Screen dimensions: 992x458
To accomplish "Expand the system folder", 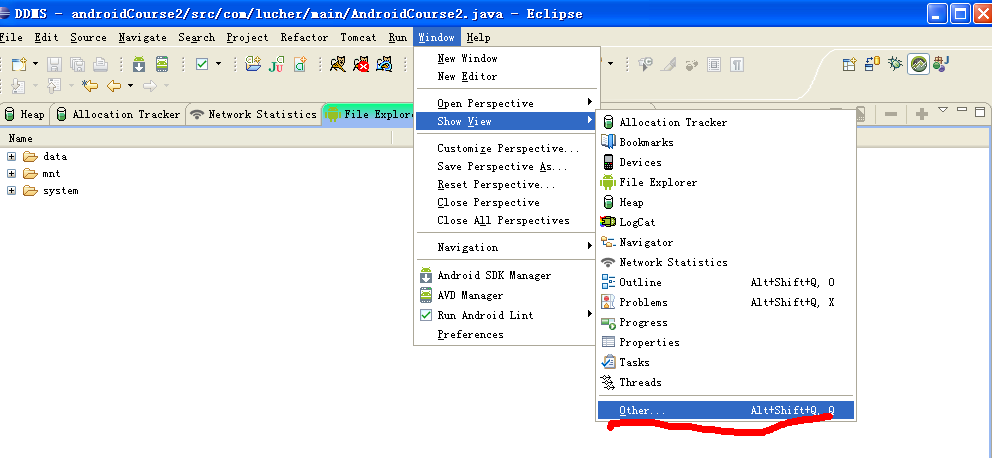I will coord(11,190).
